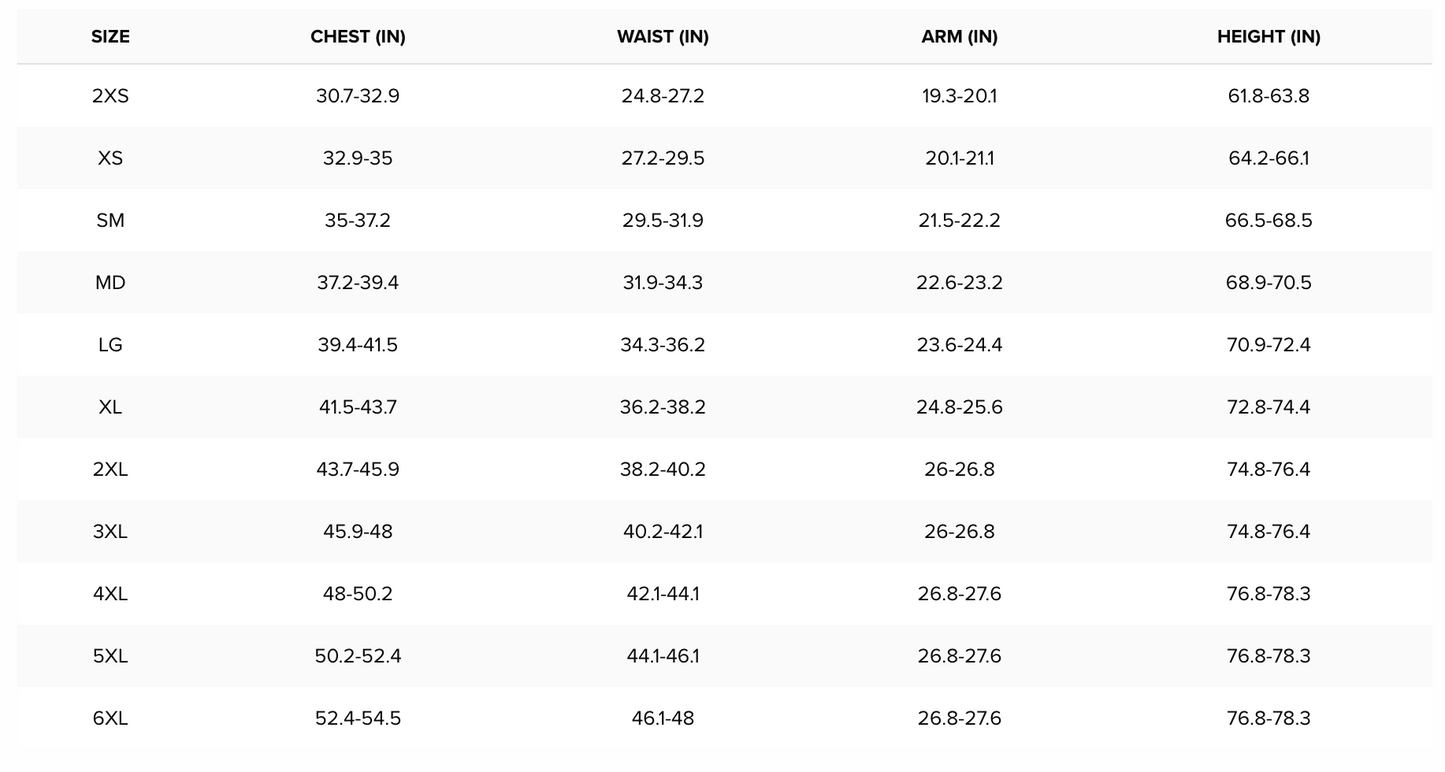Click the 5XL chest value 50.2-52.4
Image resolution: width=1445 pixels, height=772 pixels.
tap(358, 656)
